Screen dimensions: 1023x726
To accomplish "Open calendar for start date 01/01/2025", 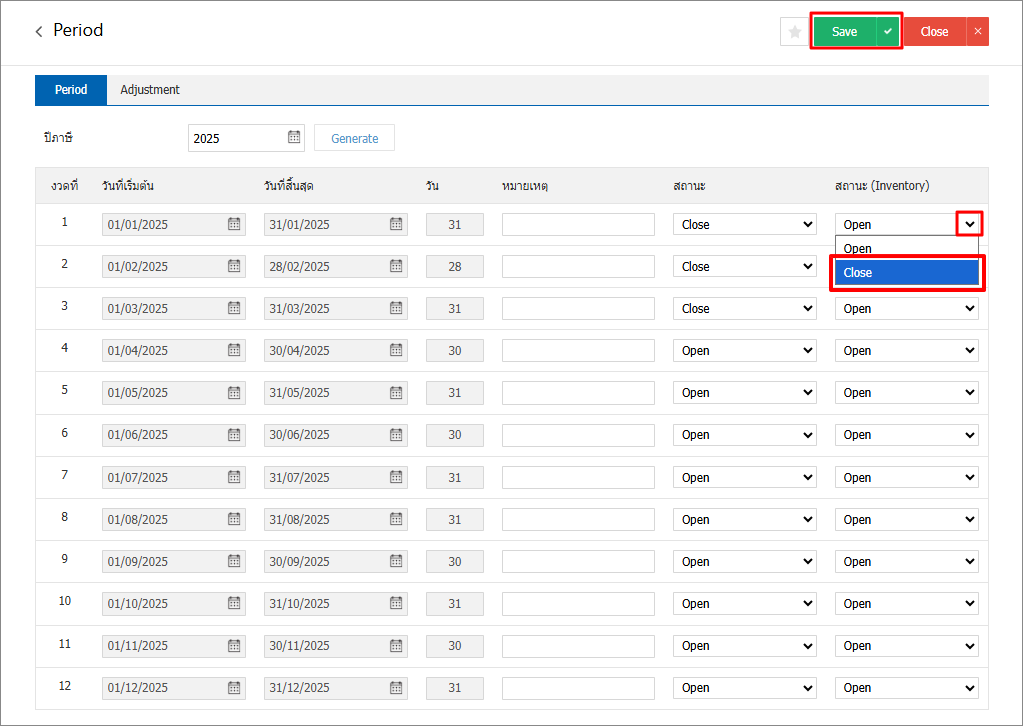I will (234, 224).
